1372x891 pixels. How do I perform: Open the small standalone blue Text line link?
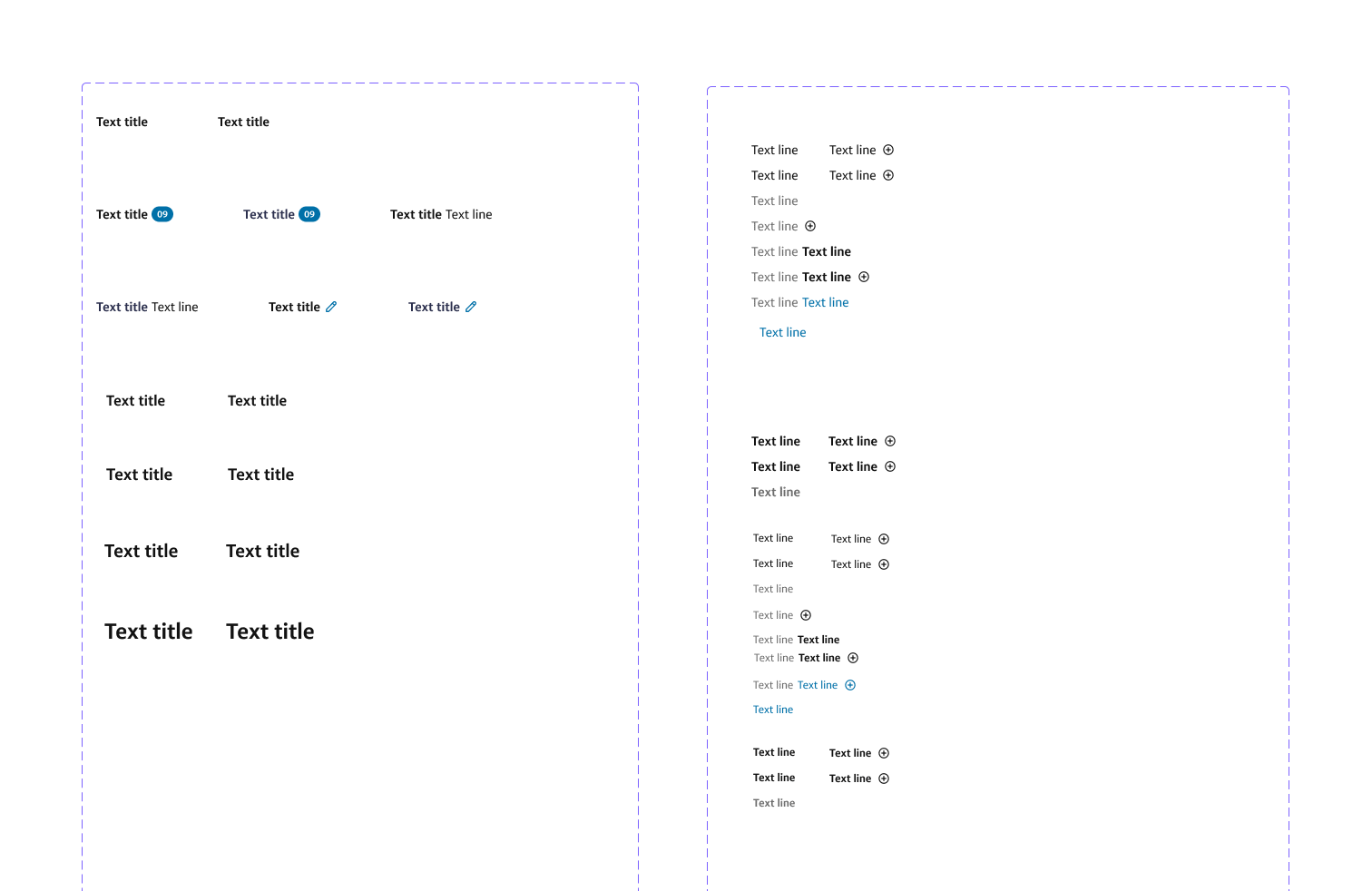[773, 710]
